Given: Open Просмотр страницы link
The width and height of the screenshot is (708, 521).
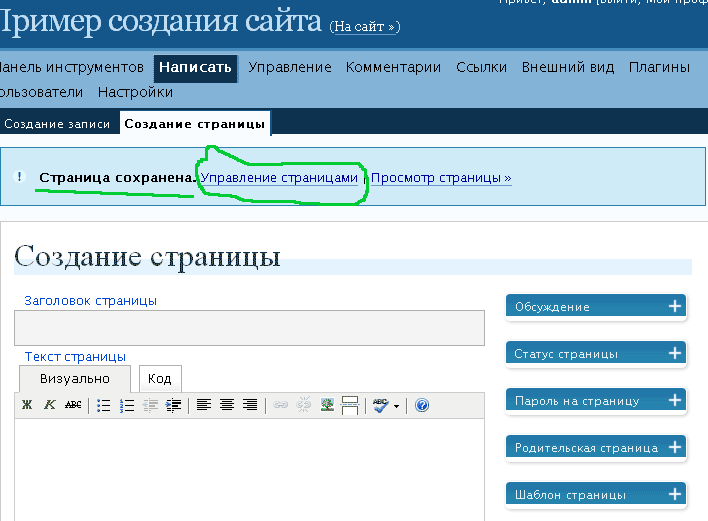Looking at the screenshot, I should [441, 178].
